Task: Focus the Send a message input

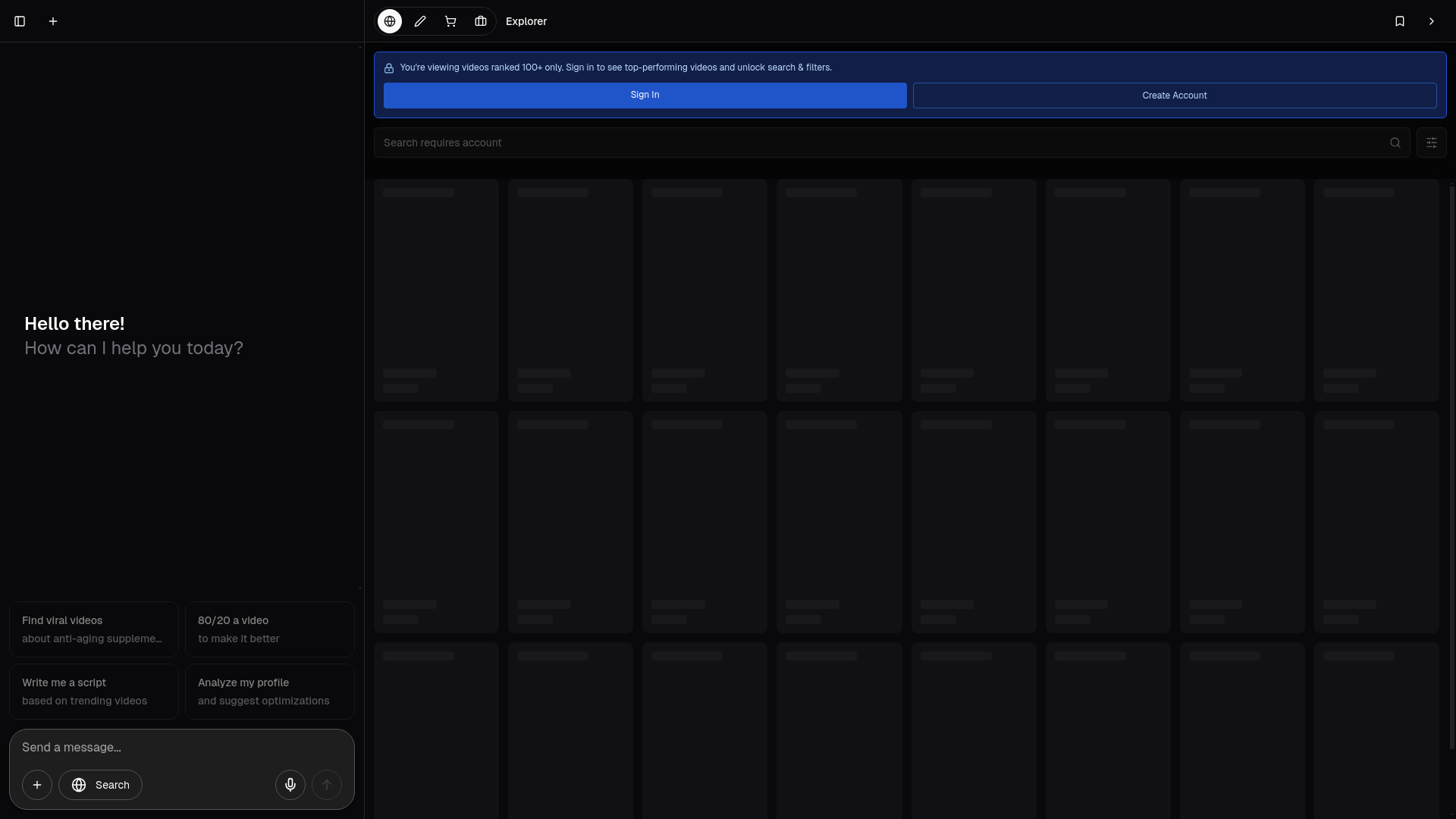Action: 182,748
